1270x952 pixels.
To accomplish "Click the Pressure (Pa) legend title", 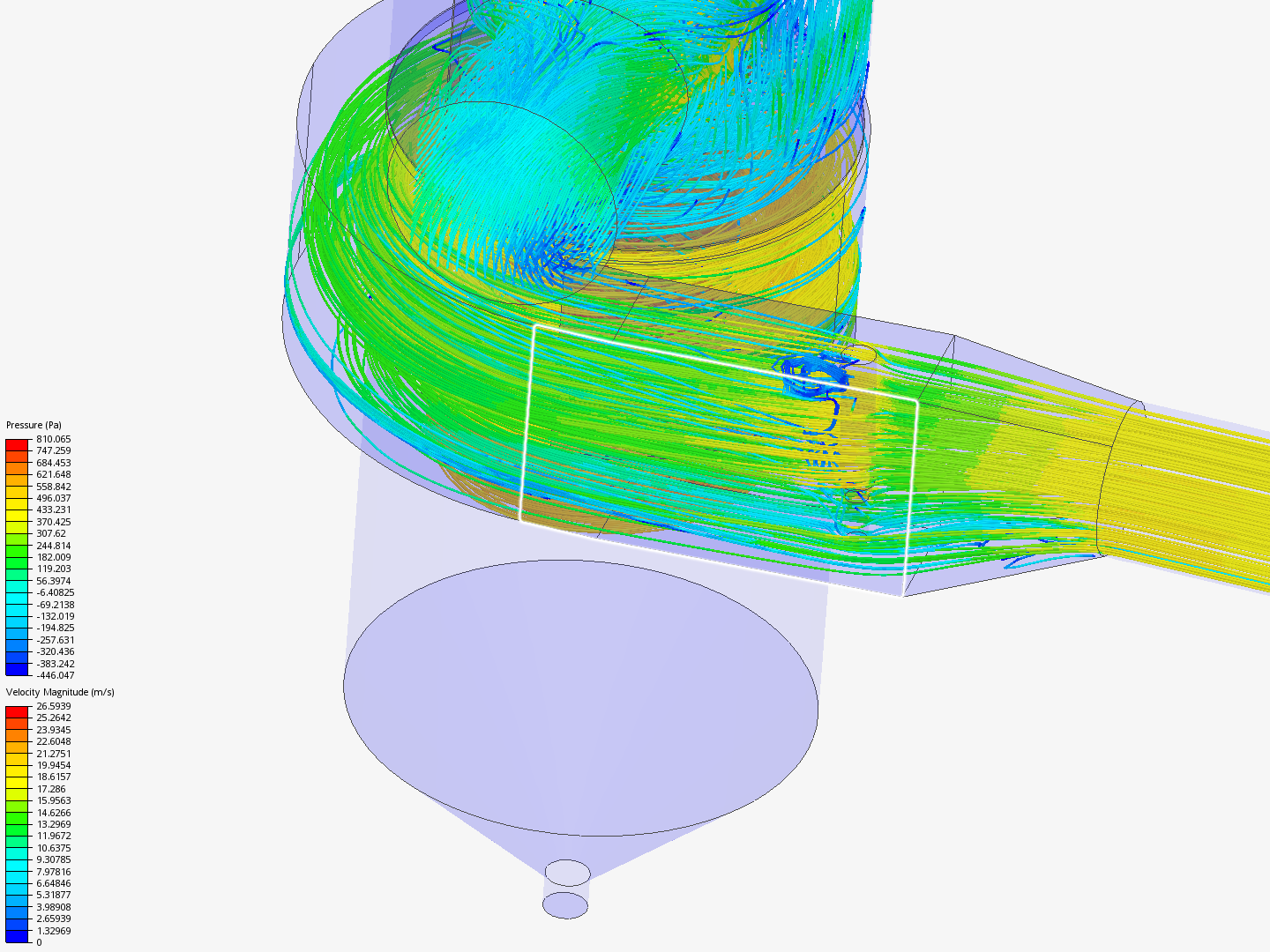I will 34,425.
